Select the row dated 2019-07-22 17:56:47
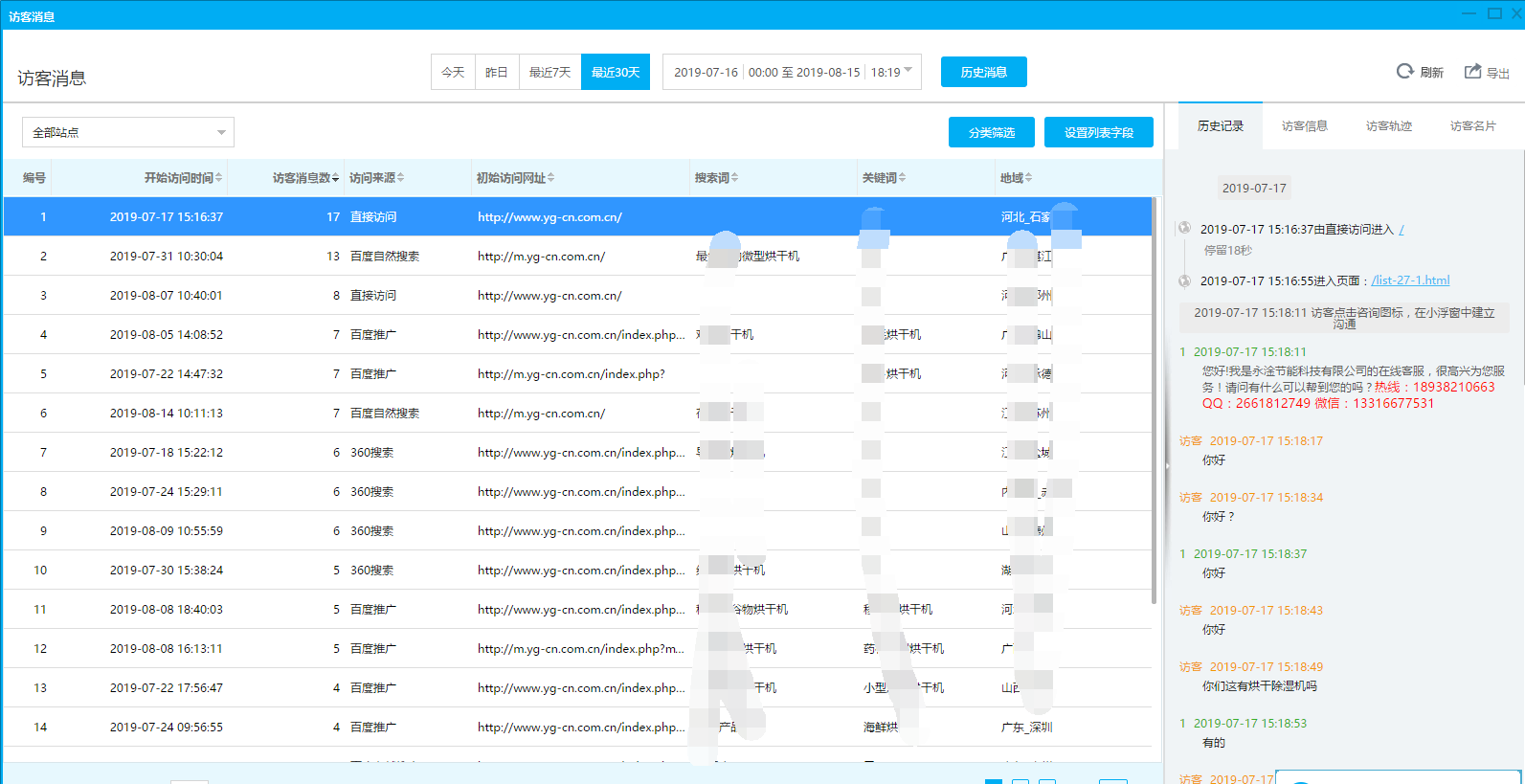The height and width of the screenshot is (784, 1525). 577,687
